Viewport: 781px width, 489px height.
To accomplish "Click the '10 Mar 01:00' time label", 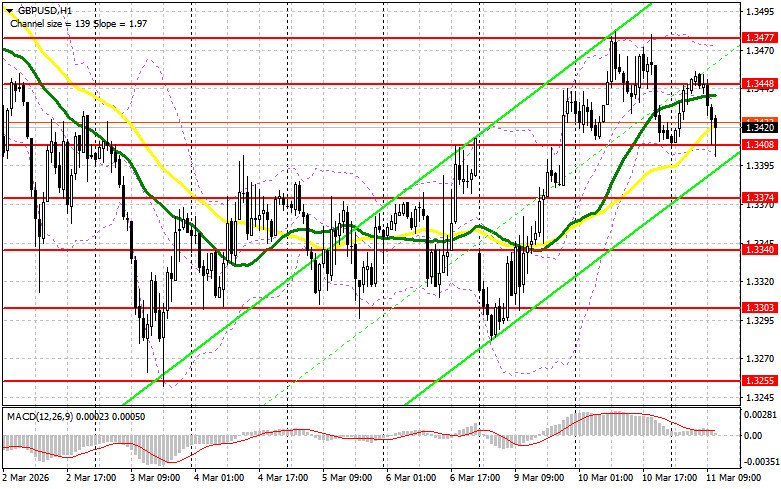I will [x=605, y=478].
